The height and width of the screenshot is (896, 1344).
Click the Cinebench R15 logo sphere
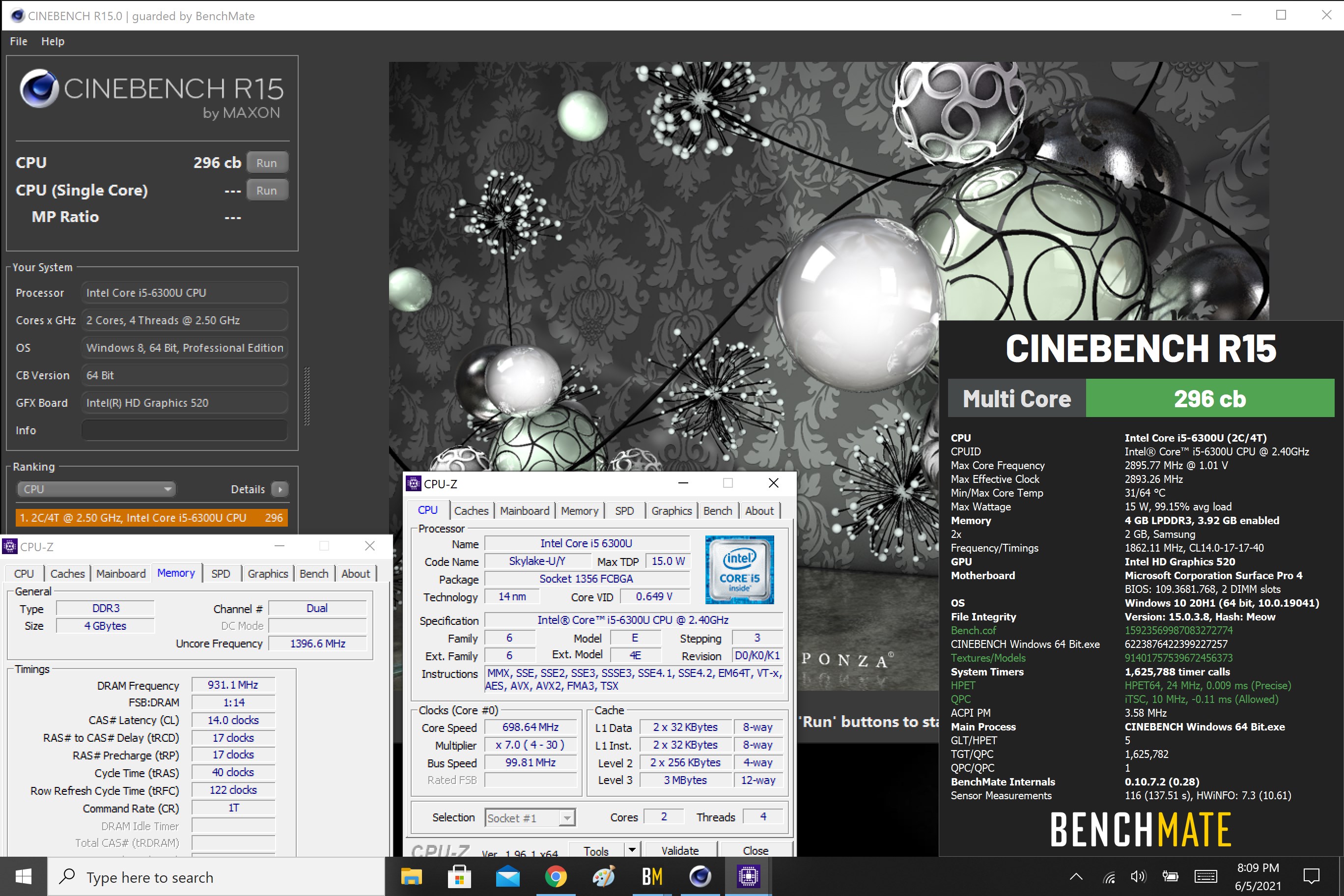39,88
